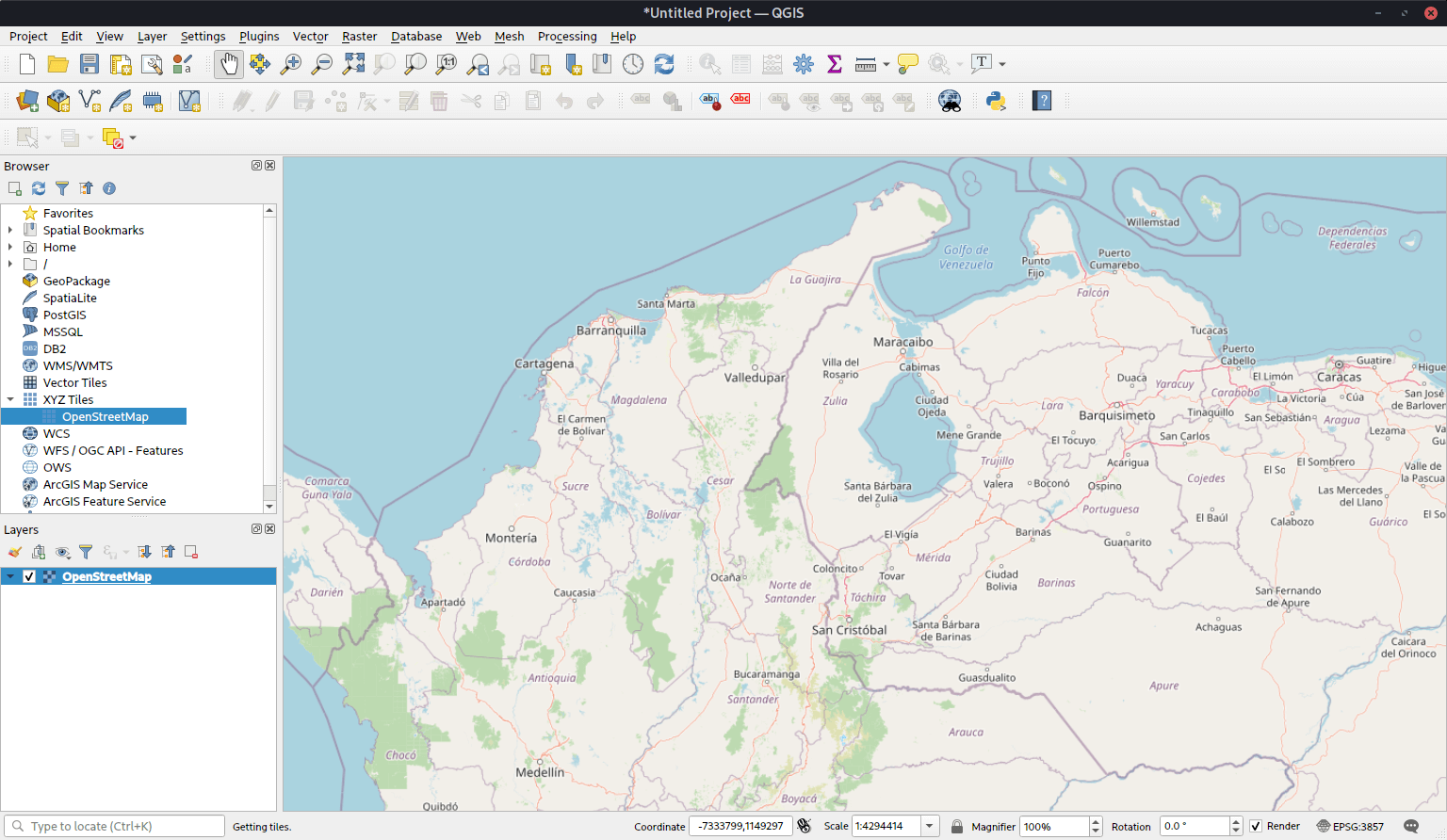Image resolution: width=1447 pixels, height=840 pixels.
Task: Refresh the Browser panel
Action: tap(39, 188)
